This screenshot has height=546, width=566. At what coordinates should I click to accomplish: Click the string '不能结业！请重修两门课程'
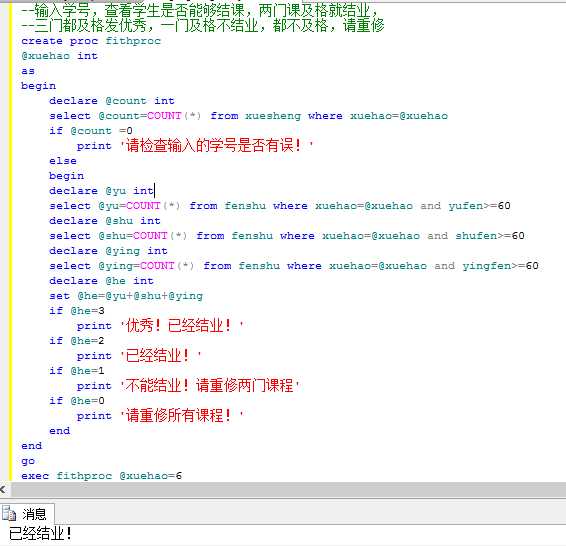click(210, 385)
